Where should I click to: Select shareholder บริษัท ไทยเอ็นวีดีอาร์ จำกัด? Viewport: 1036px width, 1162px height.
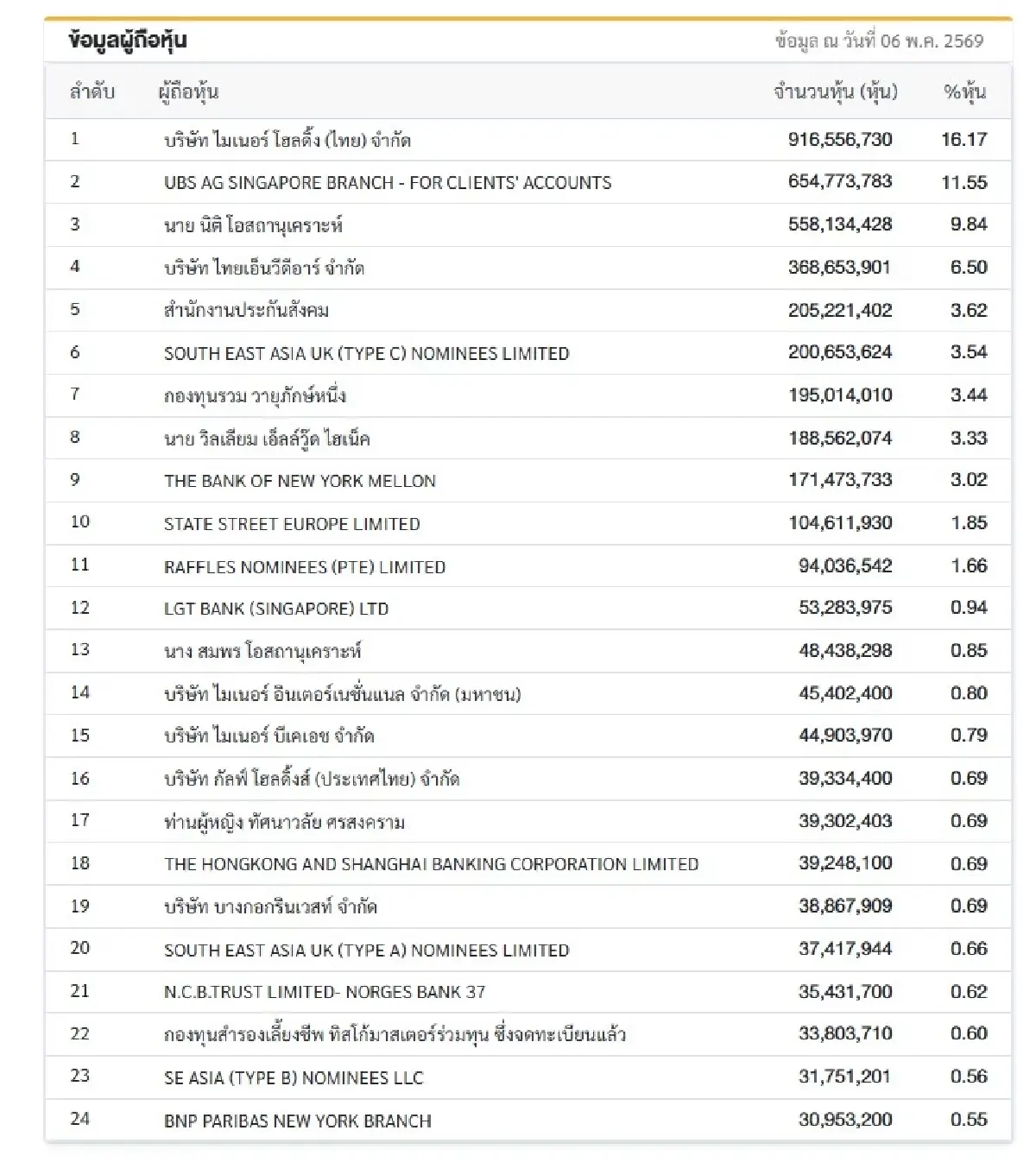pyautogui.click(x=264, y=268)
